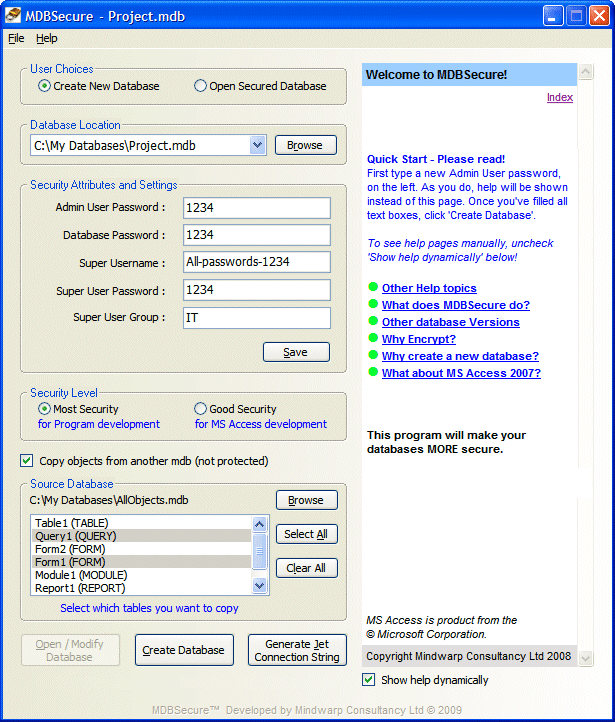Click the Select All button

click(307, 534)
